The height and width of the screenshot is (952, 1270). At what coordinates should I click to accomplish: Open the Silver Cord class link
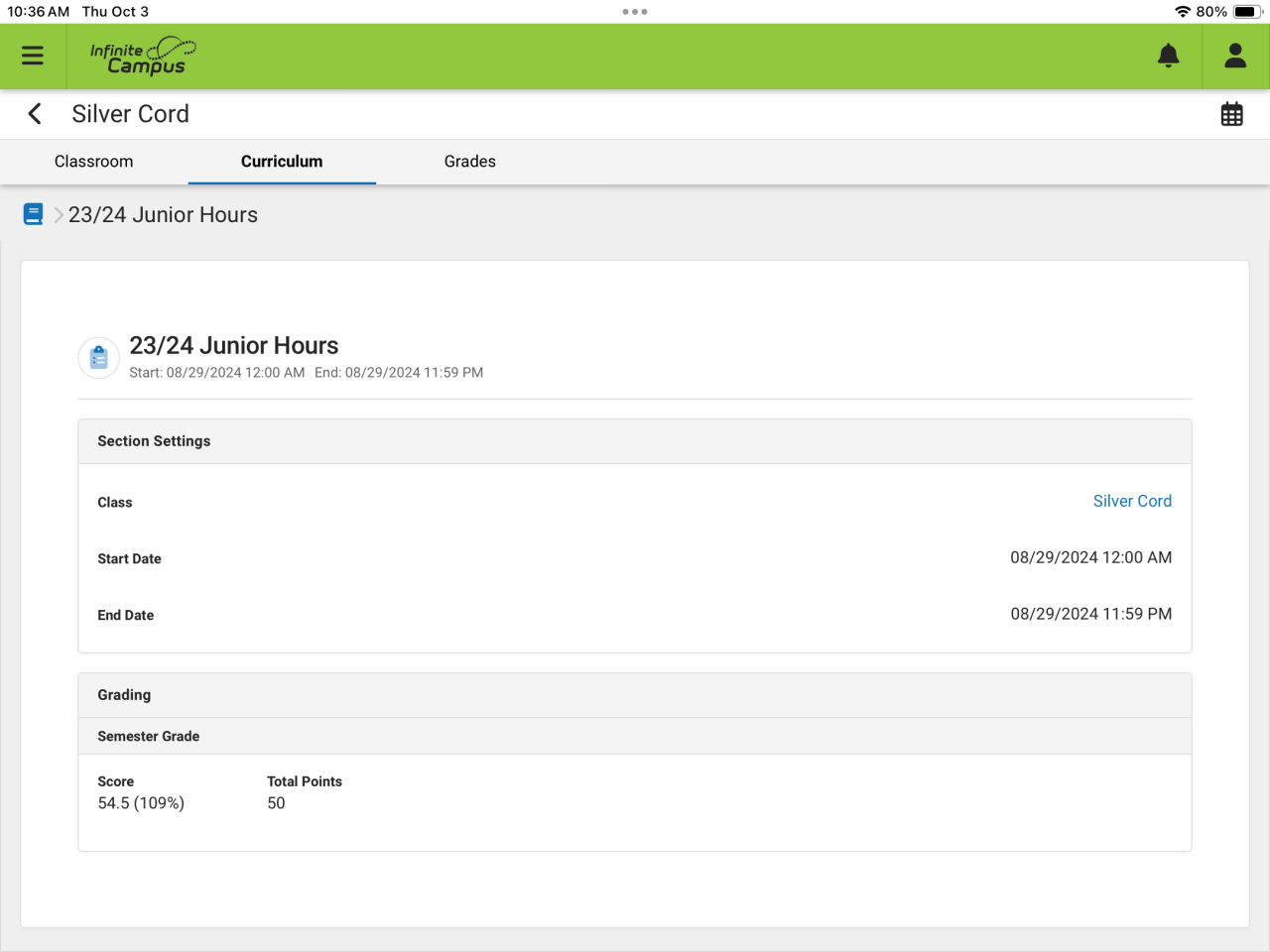tap(1132, 501)
